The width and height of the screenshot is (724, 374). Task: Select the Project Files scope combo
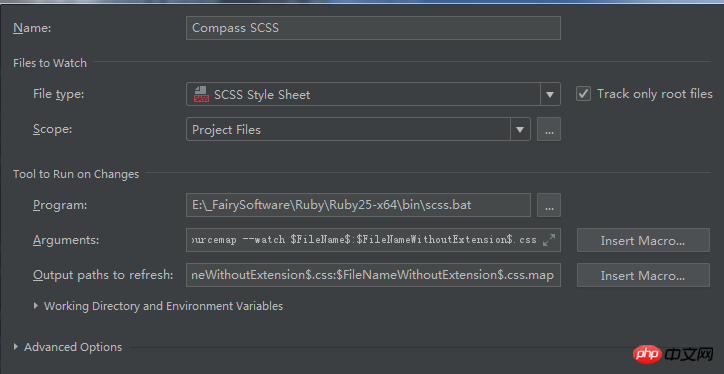pos(358,130)
